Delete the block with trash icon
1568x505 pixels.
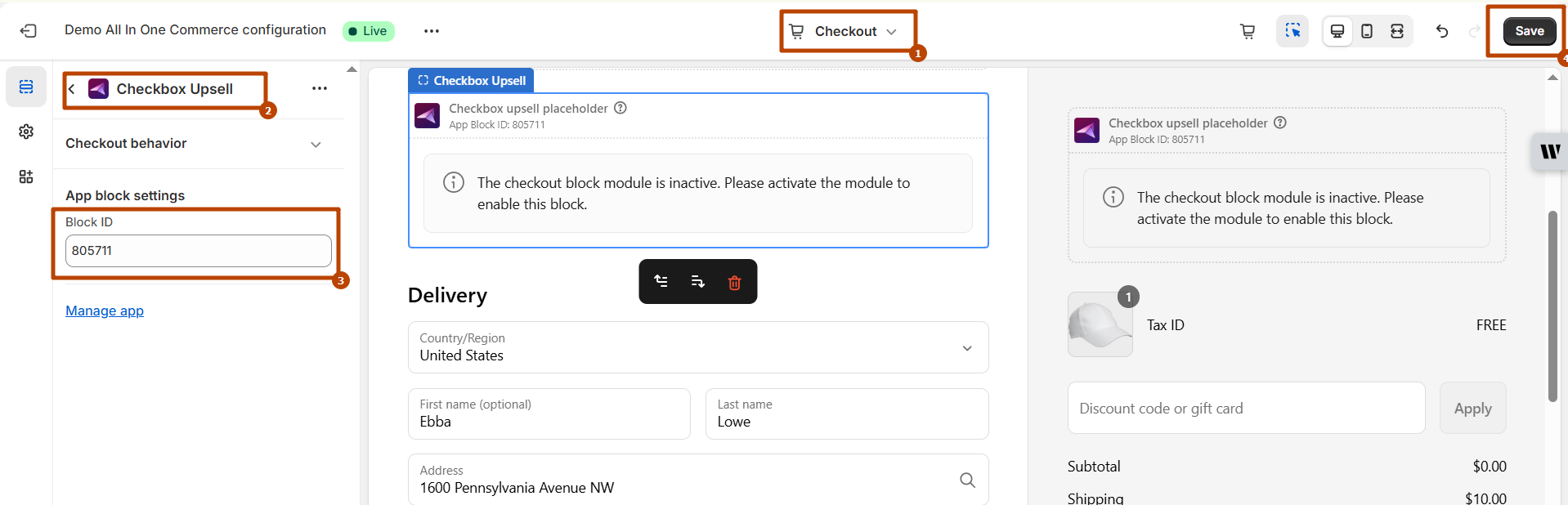coord(734,282)
